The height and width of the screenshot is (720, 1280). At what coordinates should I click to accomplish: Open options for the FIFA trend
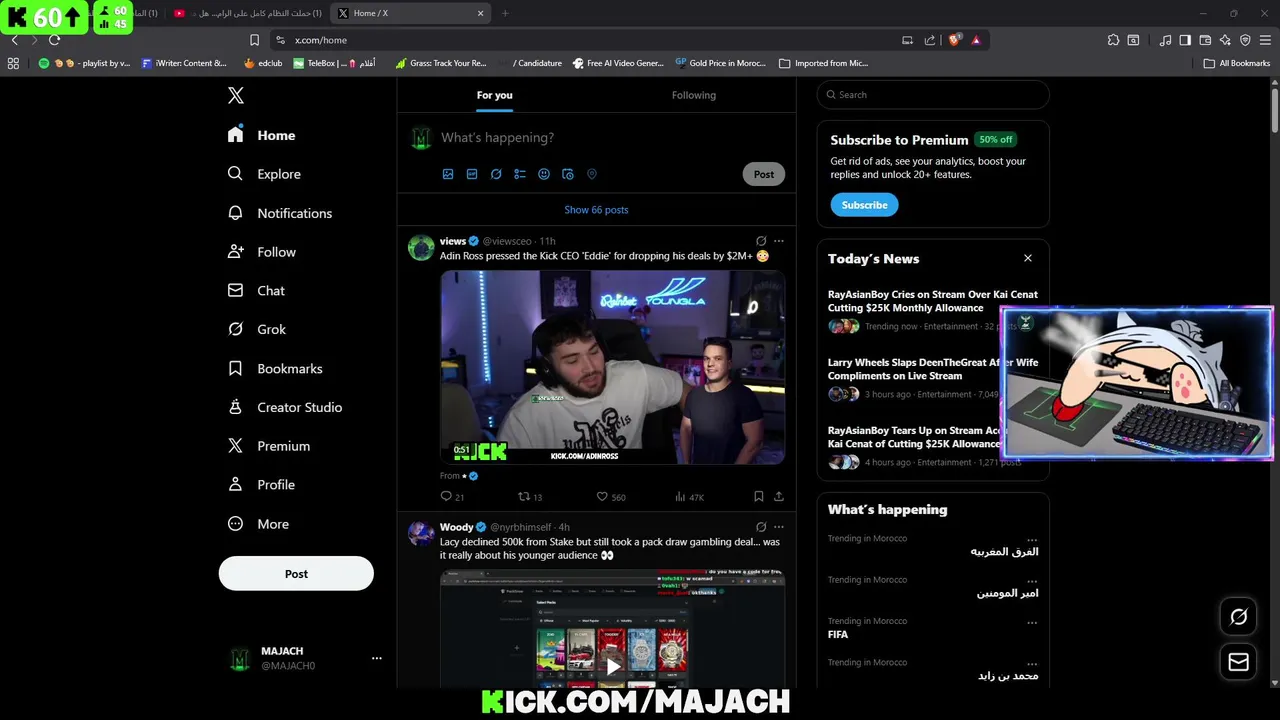click(x=1032, y=622)
